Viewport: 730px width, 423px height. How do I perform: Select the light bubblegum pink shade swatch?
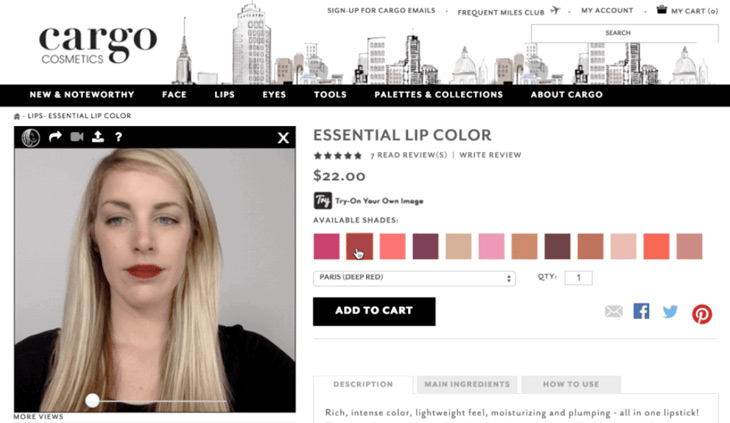(x=492, y=246)
